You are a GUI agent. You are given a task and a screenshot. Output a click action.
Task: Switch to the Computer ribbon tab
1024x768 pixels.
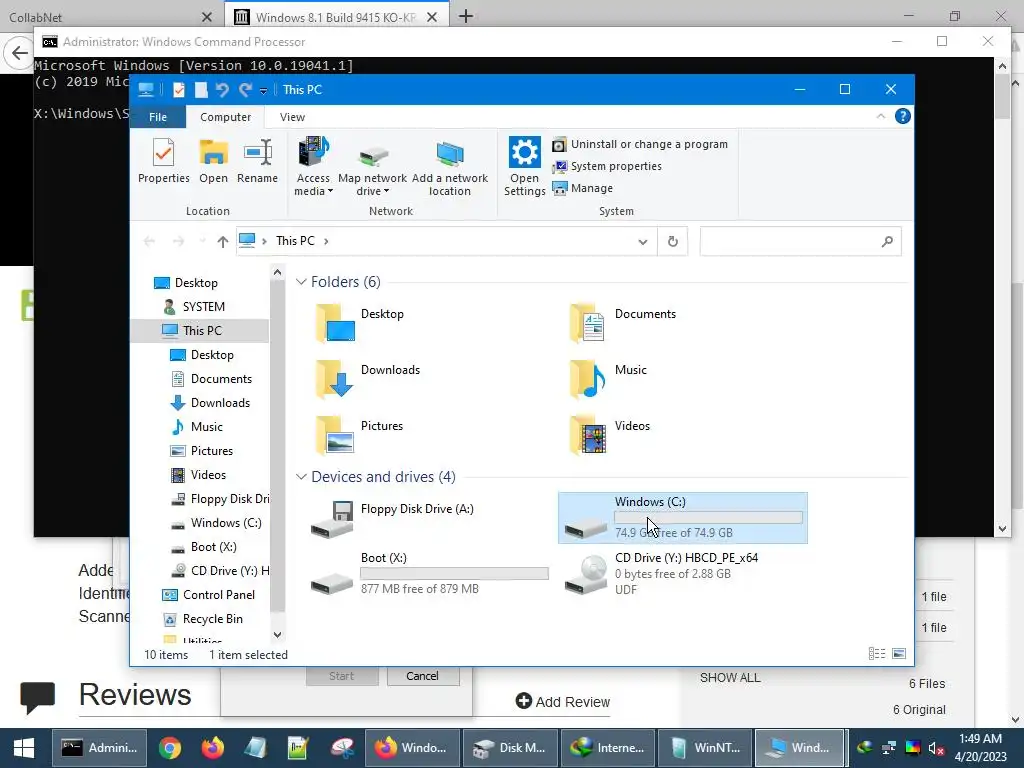[225, 117]
